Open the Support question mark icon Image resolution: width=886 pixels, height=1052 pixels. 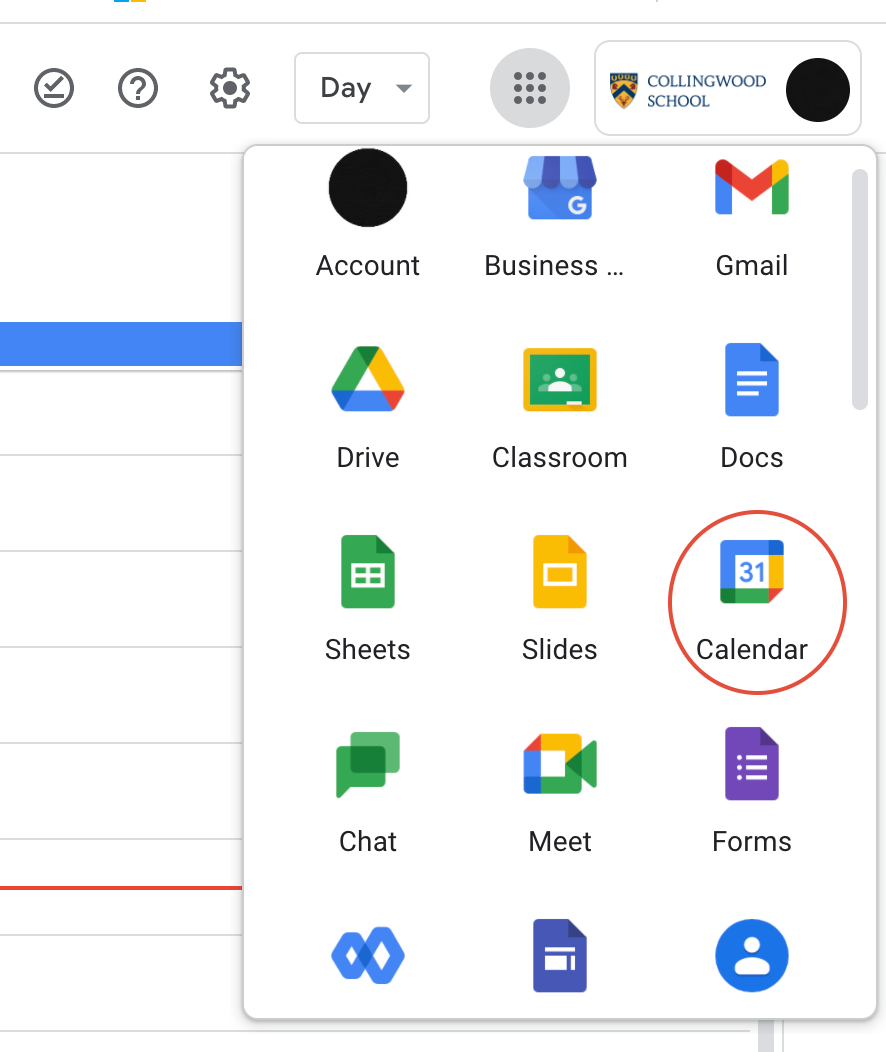point(137,88)
